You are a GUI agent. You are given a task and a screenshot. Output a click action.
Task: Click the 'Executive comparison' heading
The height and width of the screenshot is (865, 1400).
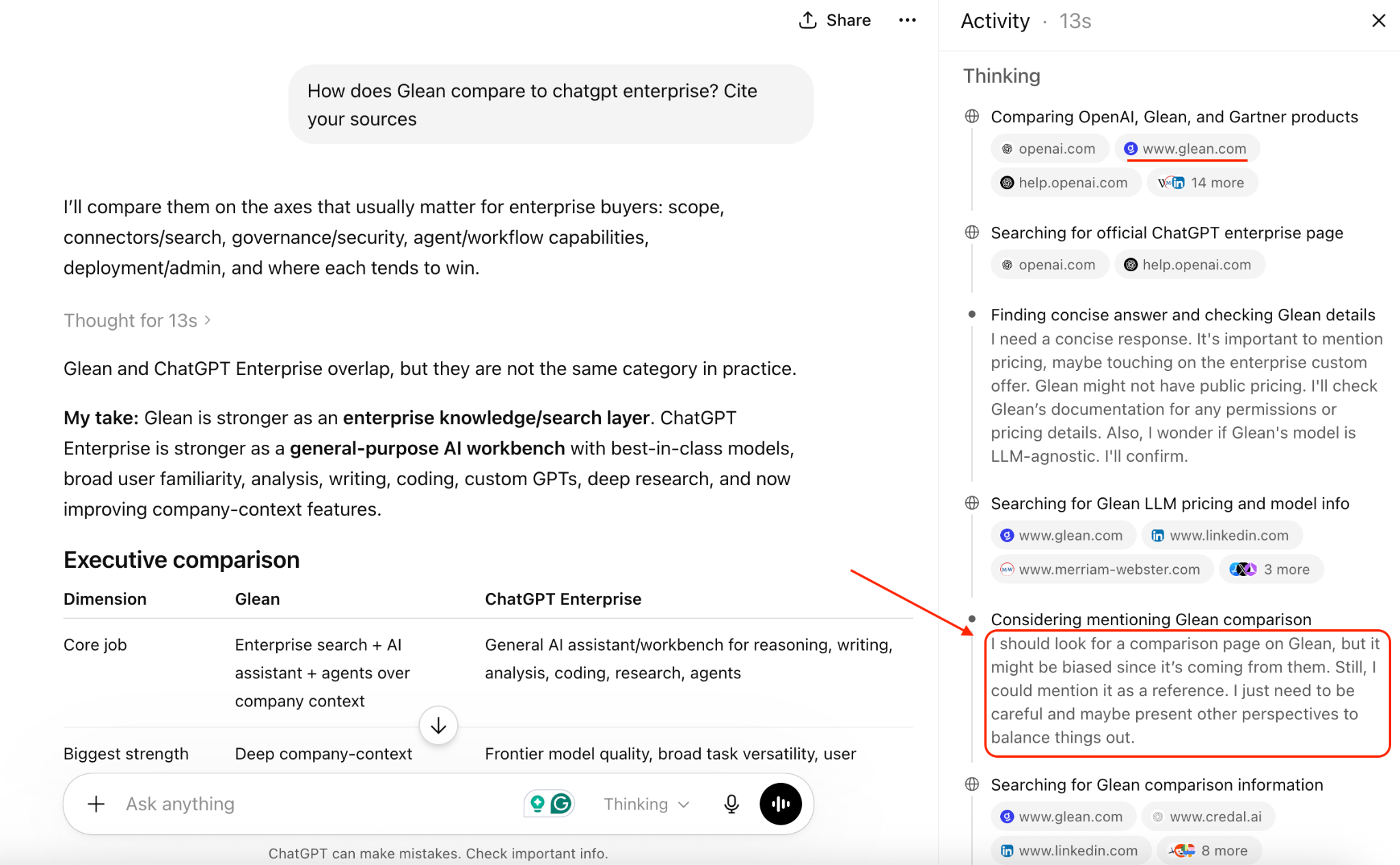(x=181, y=560)
